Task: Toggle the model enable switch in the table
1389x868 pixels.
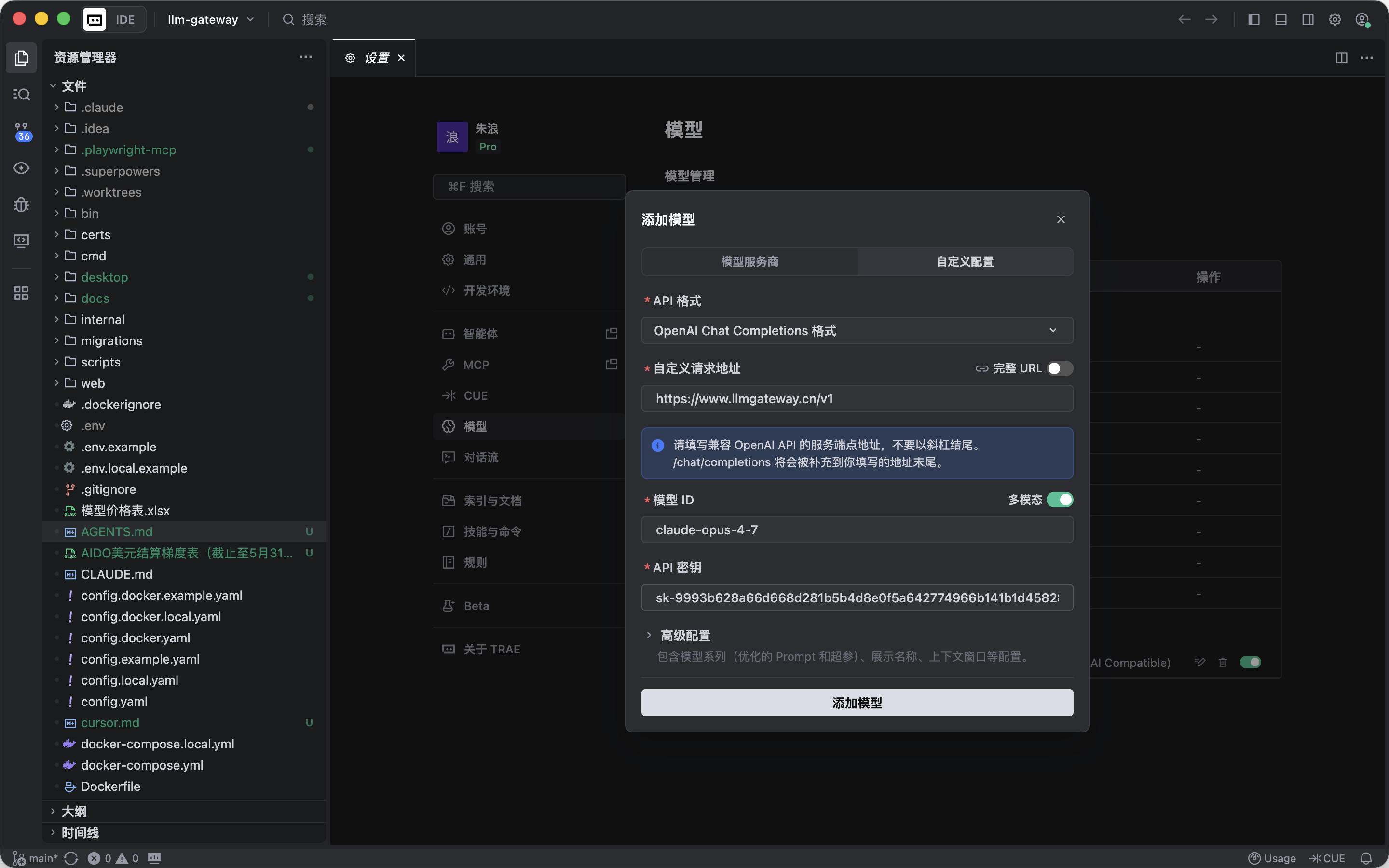Action: tap(1250, 662)
